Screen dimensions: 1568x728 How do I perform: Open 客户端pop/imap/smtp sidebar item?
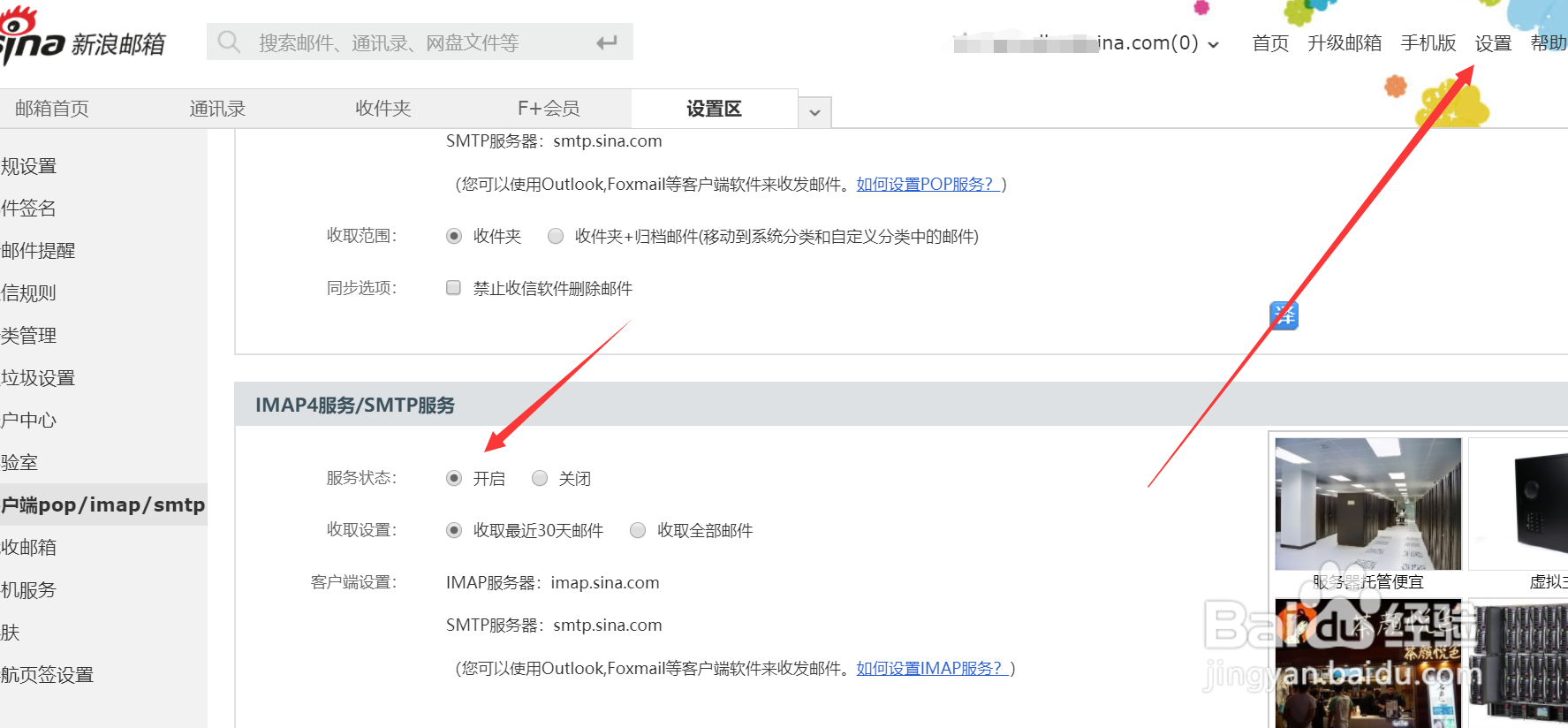[x=103, y=504]
